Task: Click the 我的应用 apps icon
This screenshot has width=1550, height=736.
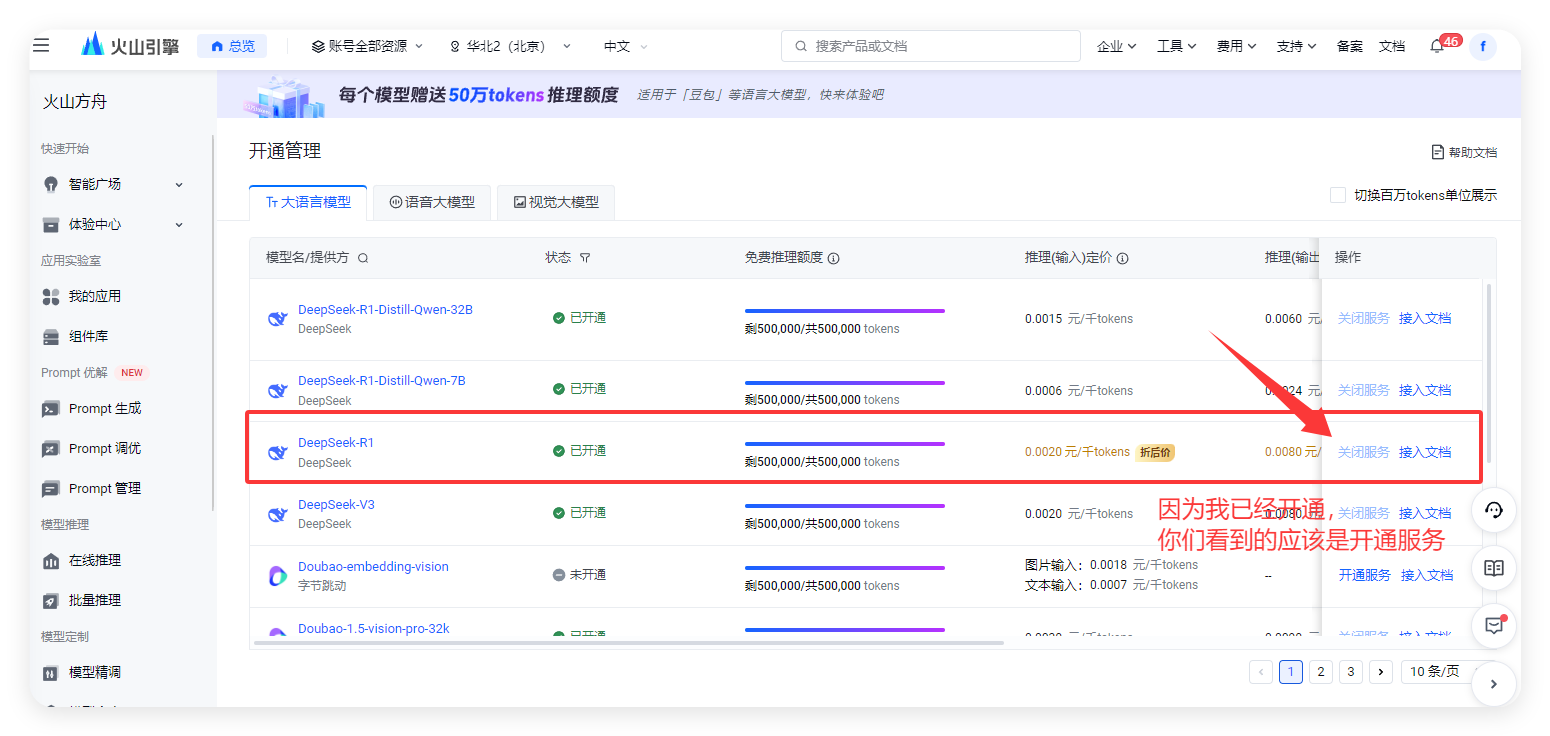Action: [x=51, y=296]
